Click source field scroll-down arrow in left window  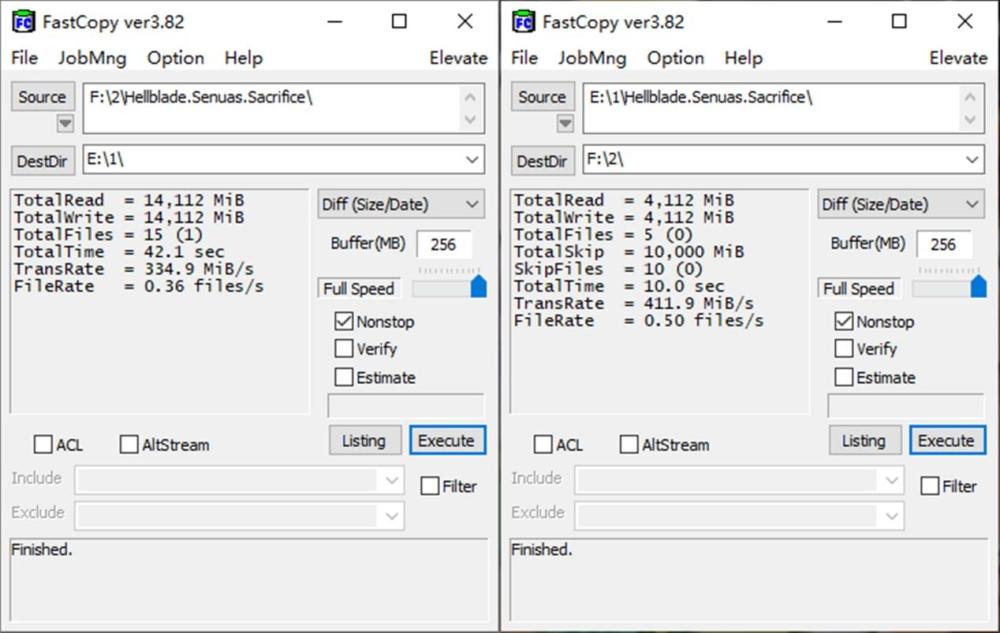470,120
